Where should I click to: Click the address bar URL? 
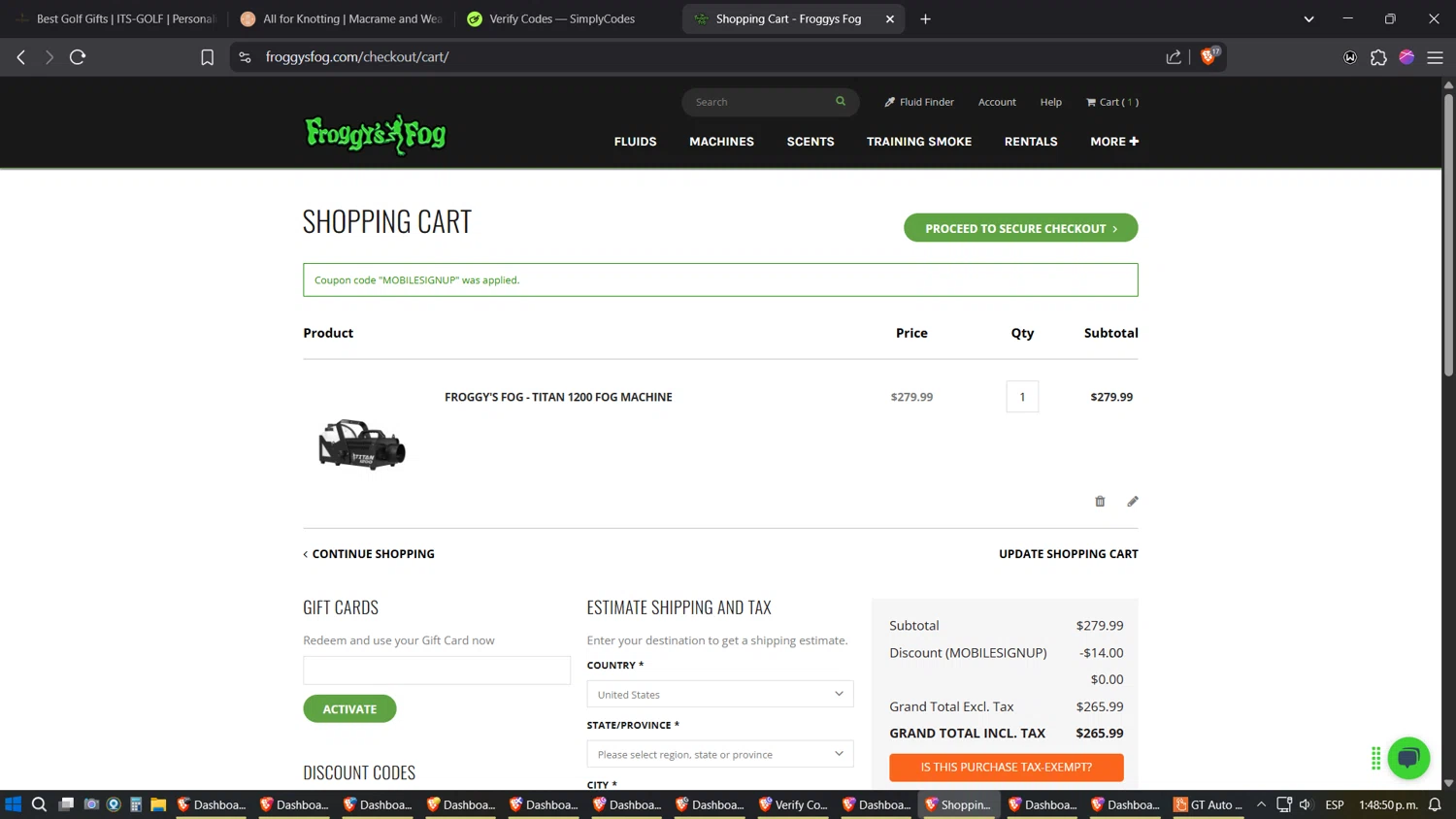coord(357,57)
